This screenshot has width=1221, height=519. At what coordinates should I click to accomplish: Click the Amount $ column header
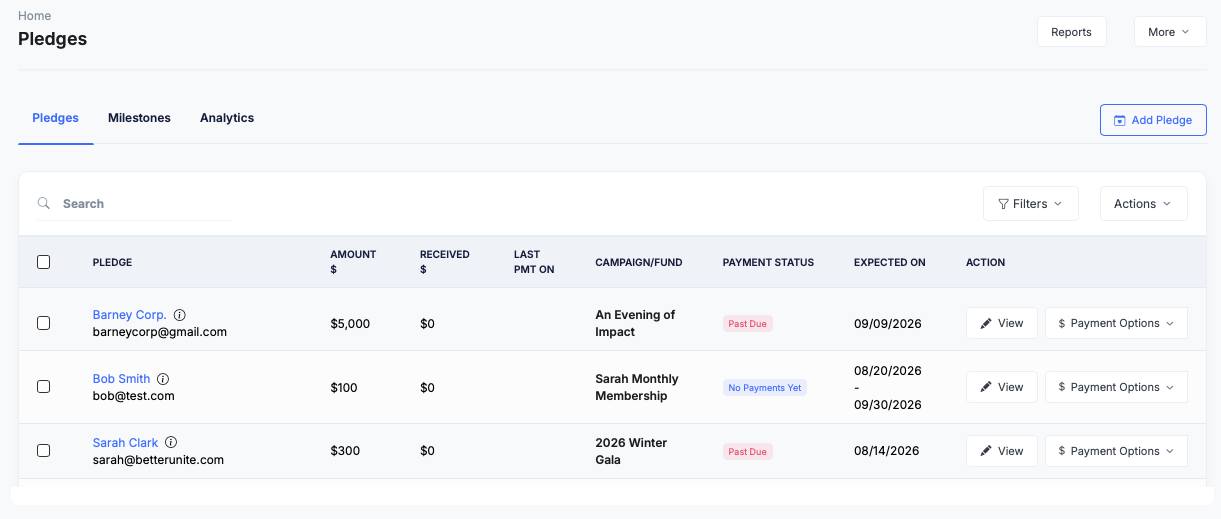[x=353, y=262]
